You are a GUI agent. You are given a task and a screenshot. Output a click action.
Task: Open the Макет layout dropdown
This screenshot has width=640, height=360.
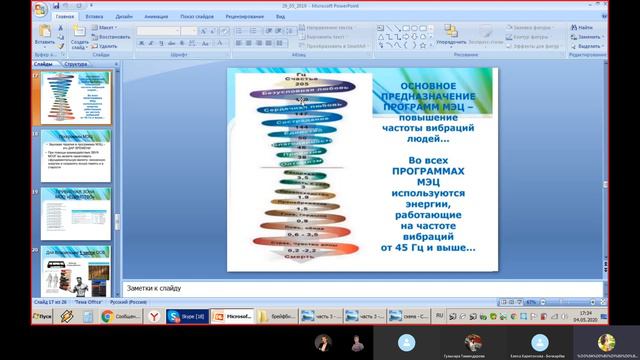[104, 27]
